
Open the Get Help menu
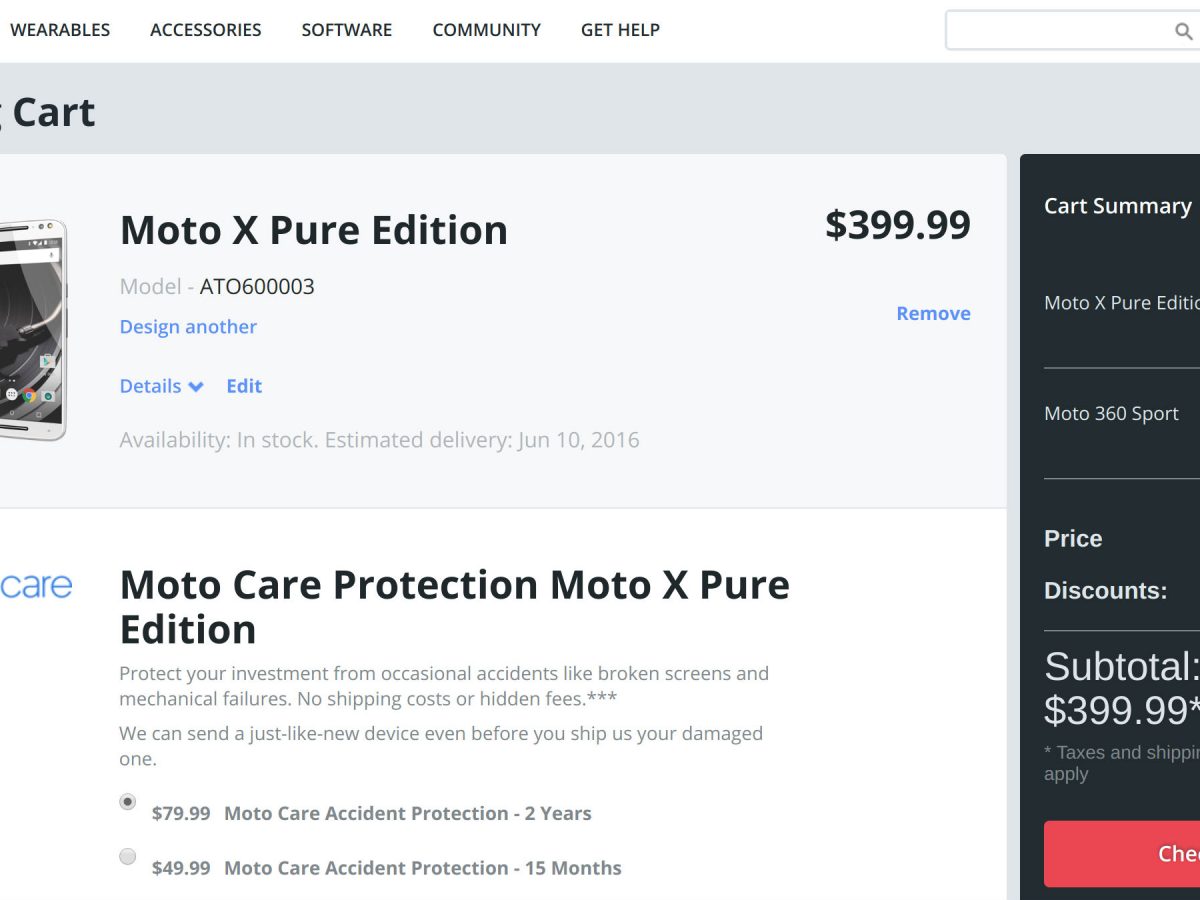tap(620, 30)
